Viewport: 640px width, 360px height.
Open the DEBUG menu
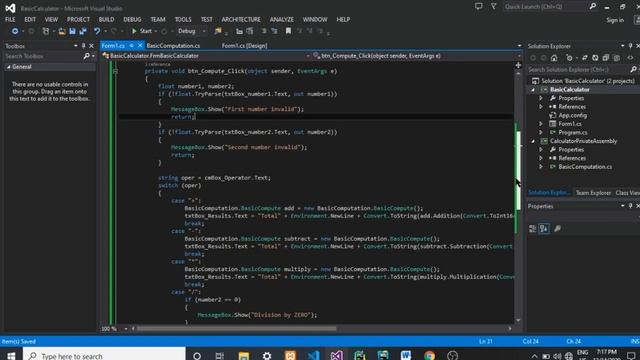132,19
